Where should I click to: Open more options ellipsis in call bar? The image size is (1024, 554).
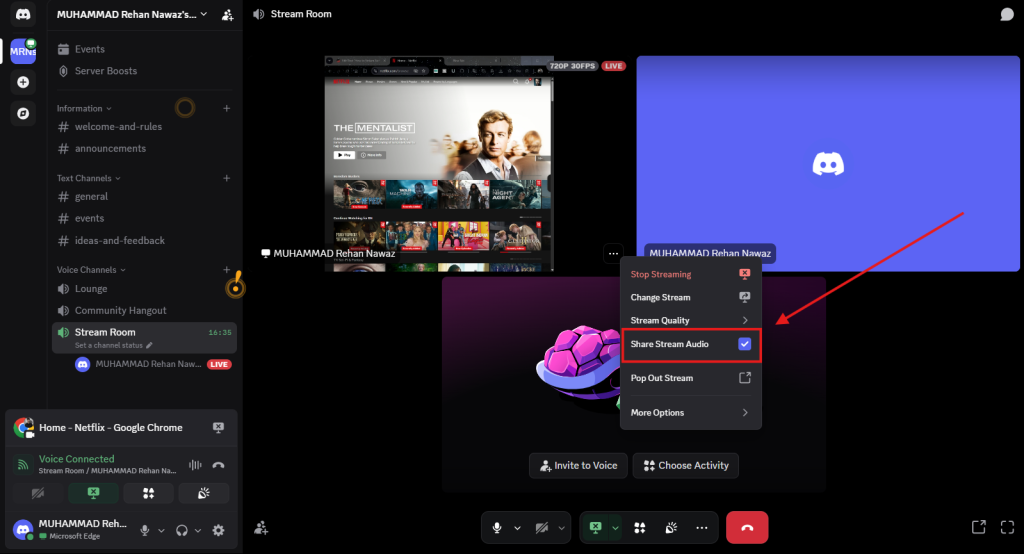[701, 528]
